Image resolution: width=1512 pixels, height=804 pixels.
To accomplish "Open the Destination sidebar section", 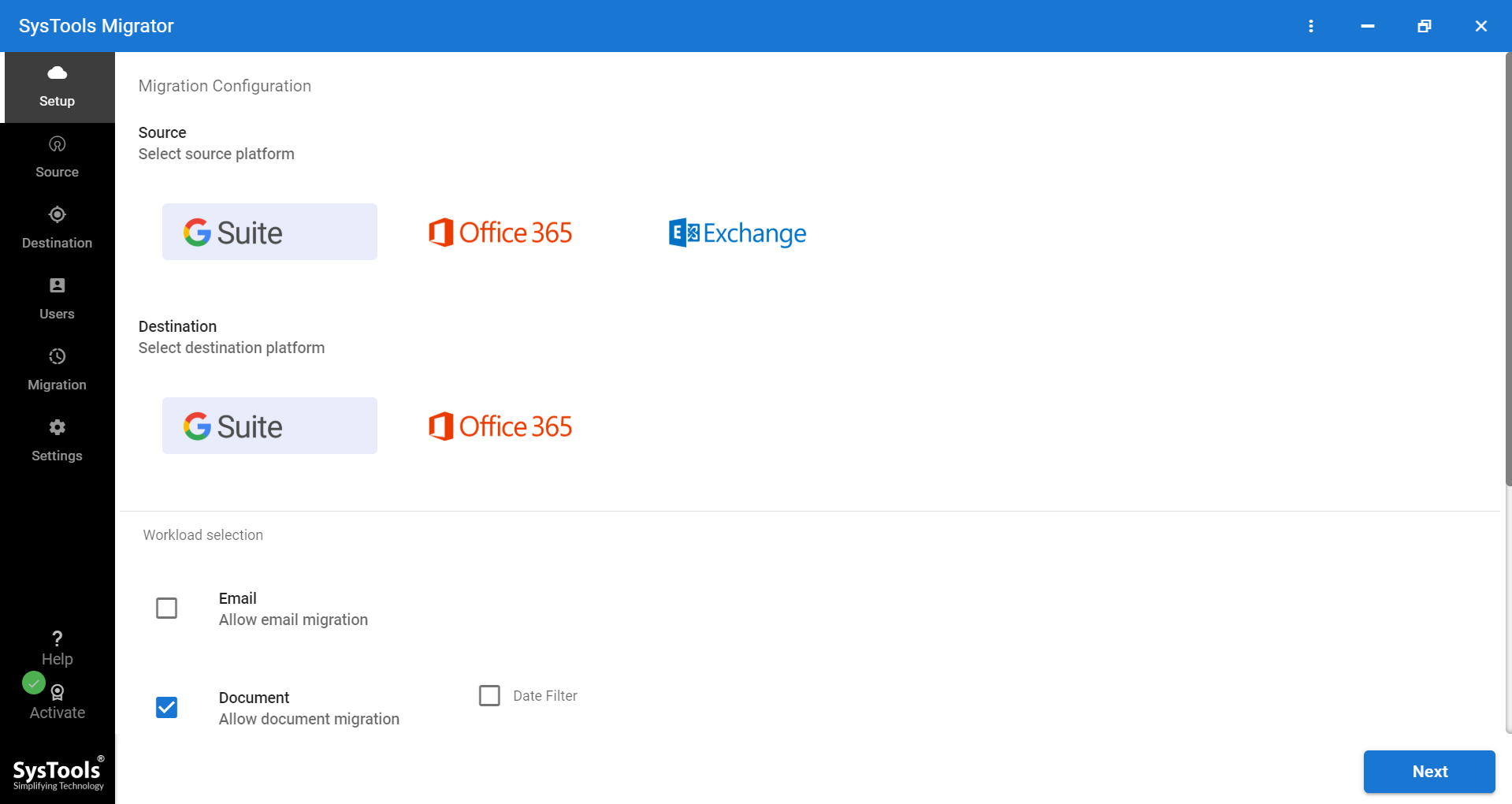I will point(57,227).
